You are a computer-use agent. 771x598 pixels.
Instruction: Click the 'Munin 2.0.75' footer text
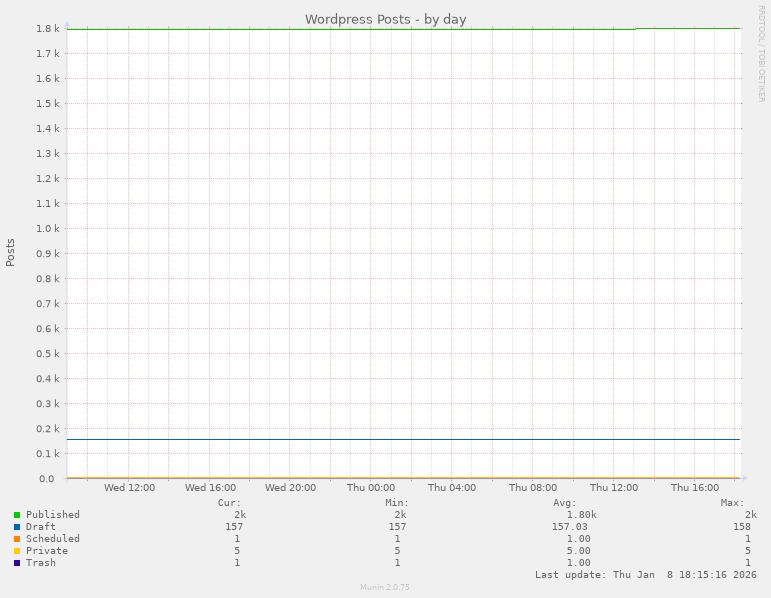[x=385, y=587]
